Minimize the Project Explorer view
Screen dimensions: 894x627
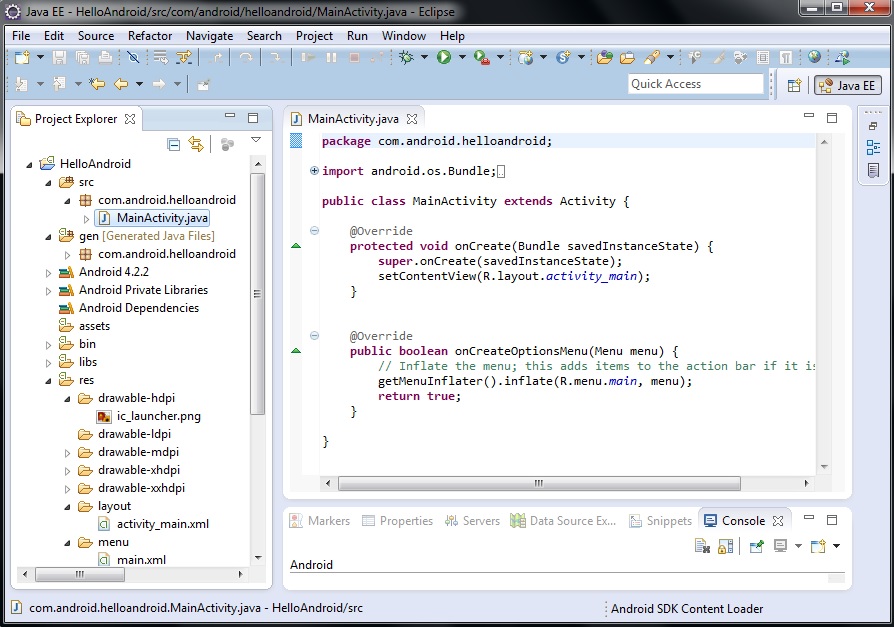pos(230,115)
